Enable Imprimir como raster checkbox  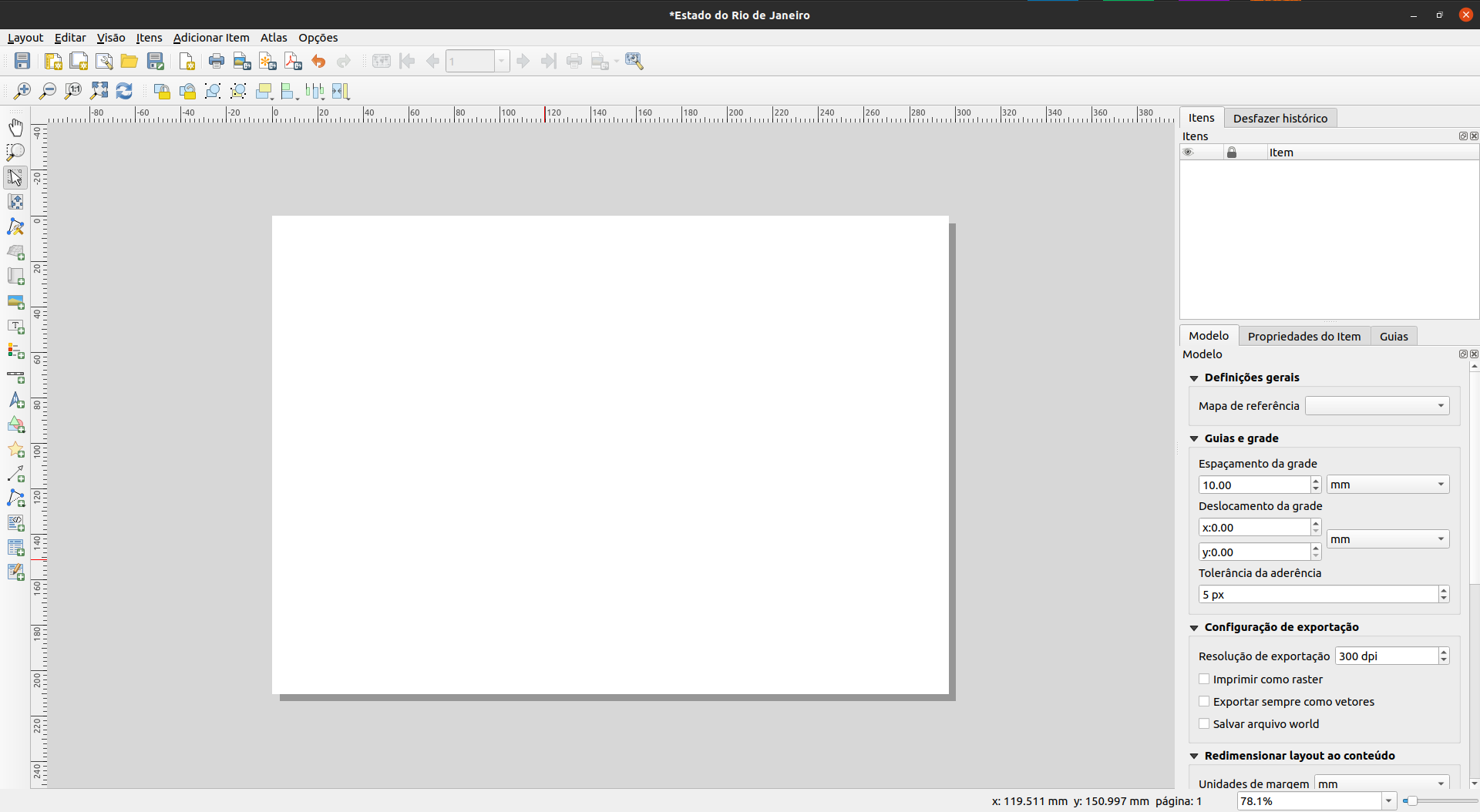click(1204, 679)
